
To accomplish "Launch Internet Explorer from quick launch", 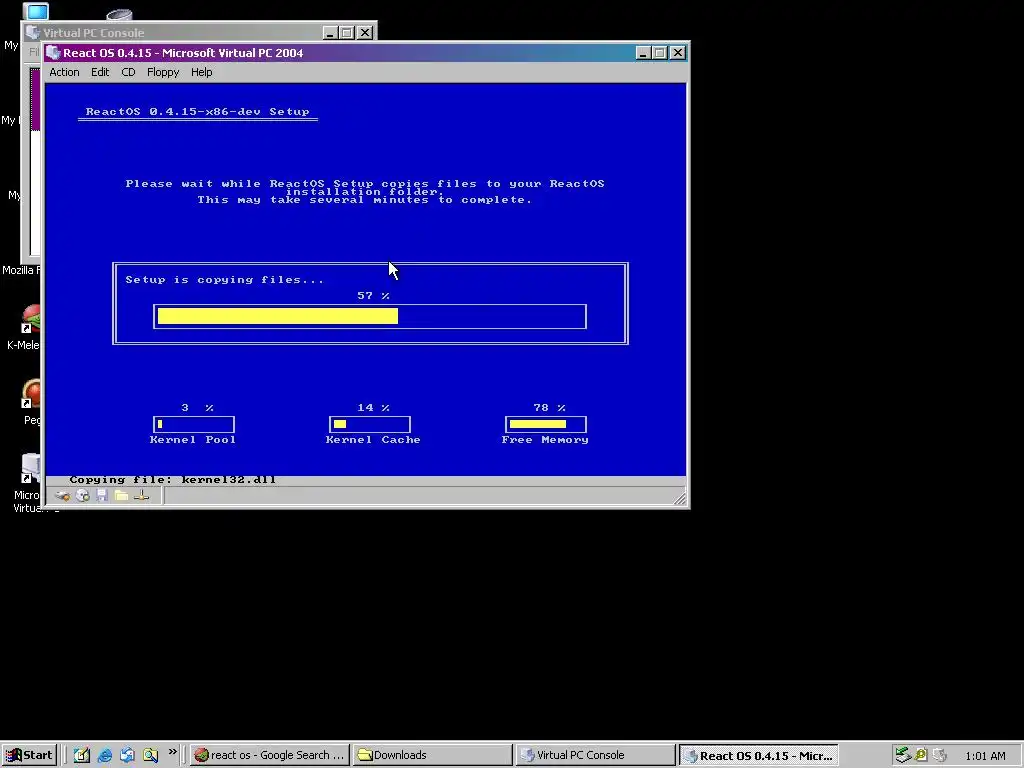I will point(104,755).
